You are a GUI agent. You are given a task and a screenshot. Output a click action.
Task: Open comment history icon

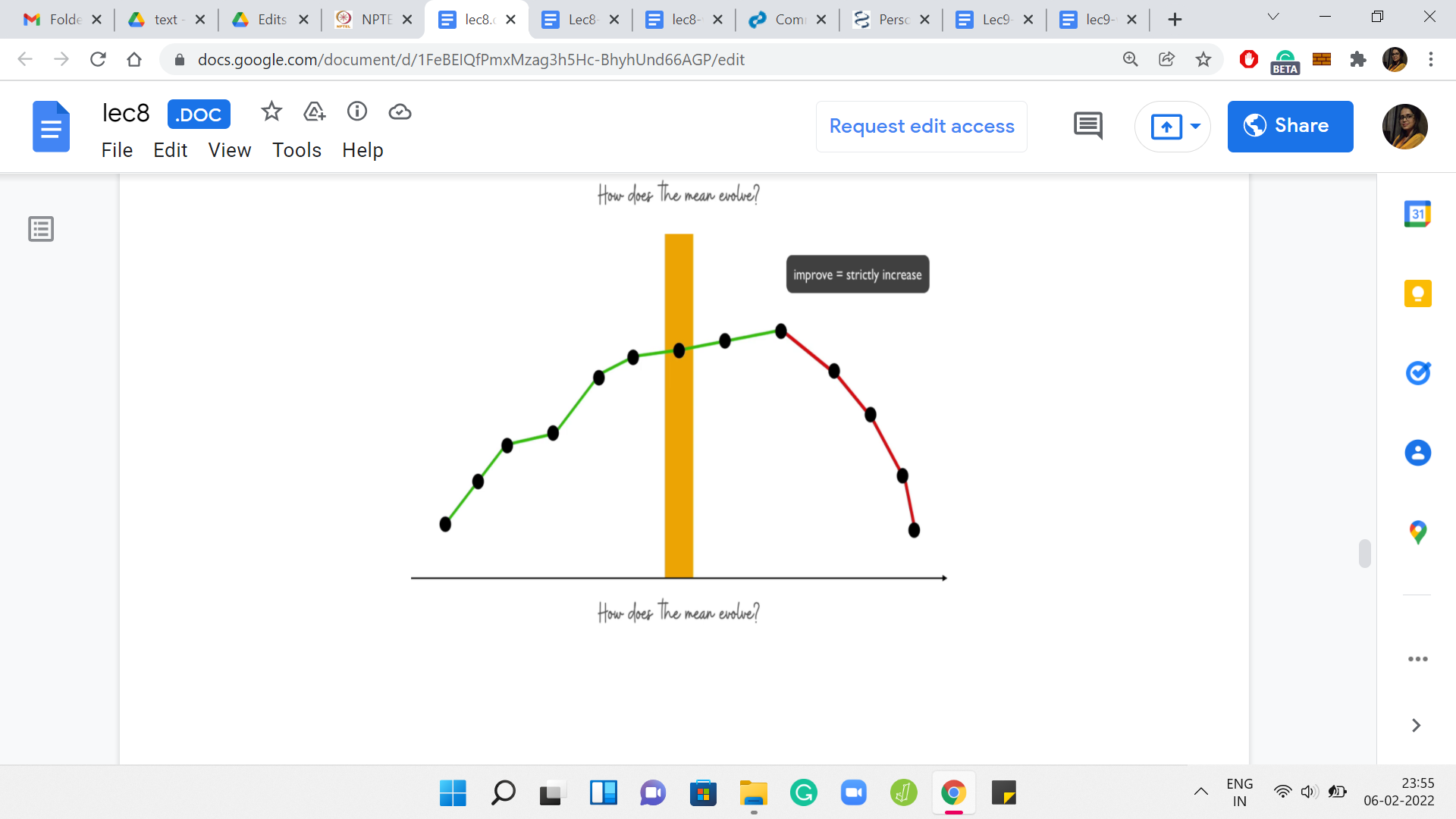(x=1088, y=126)
